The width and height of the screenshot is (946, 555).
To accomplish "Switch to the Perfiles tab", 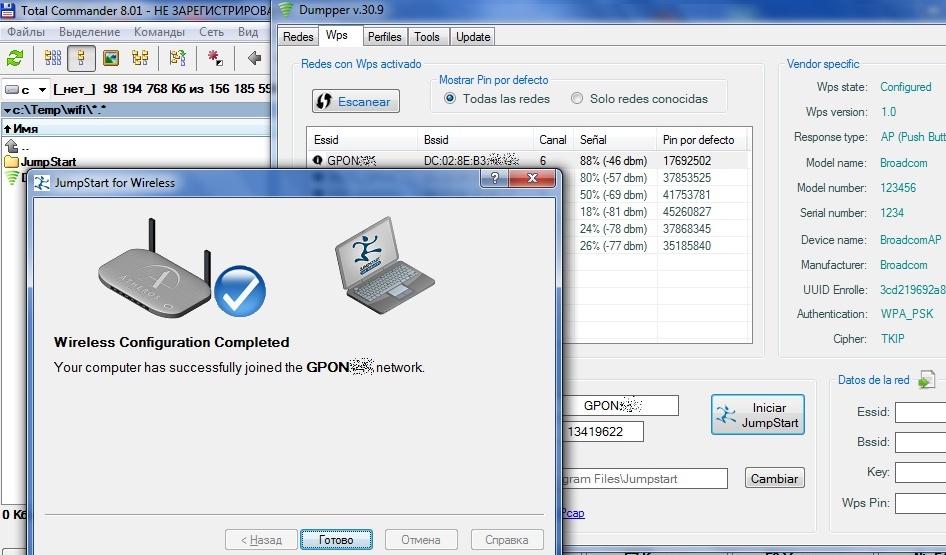I will coord(384,37).
